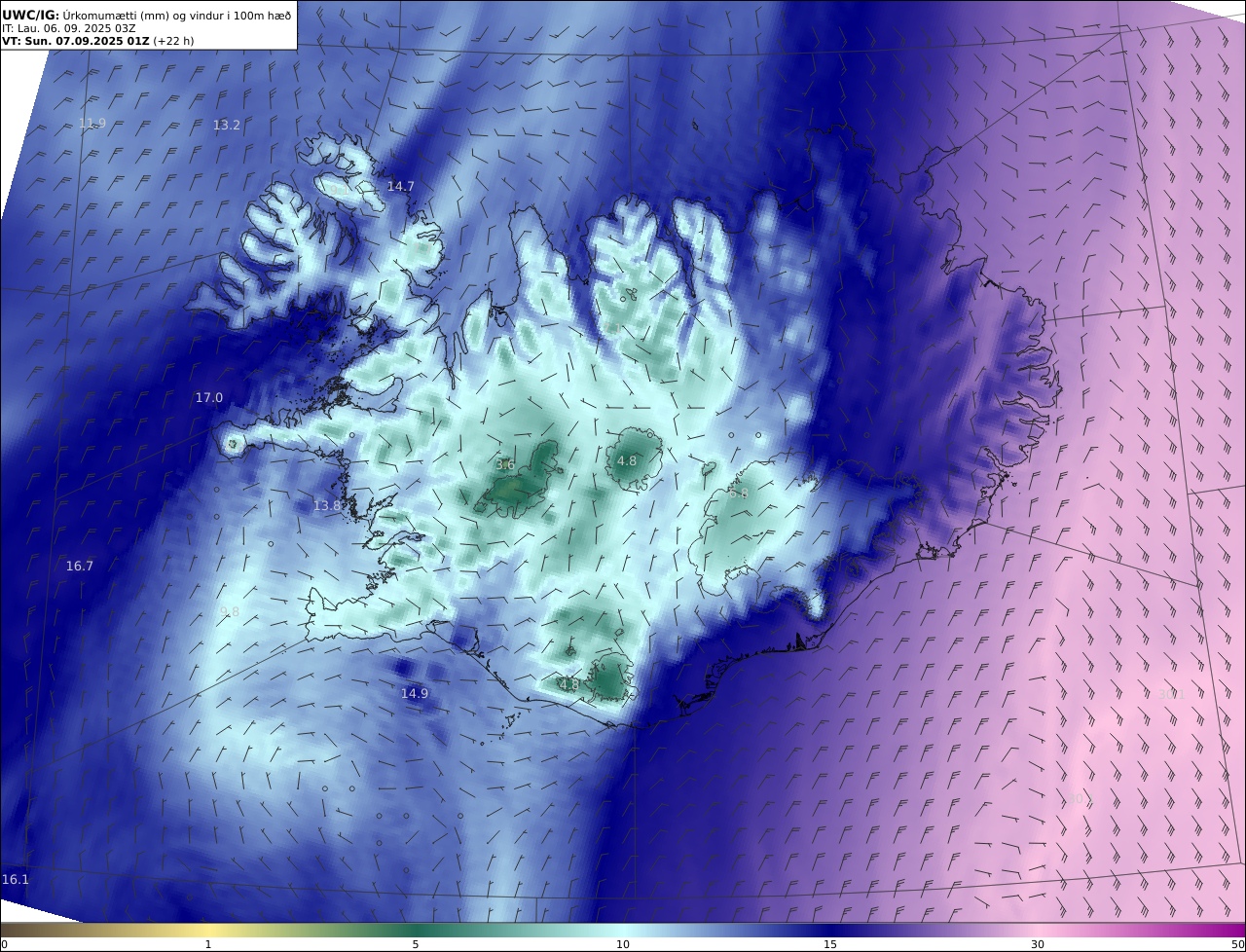Viewport: 1246px width, 952px height.
Task: Click the '1' tick label on the color scale
Action: click(207, 944)
